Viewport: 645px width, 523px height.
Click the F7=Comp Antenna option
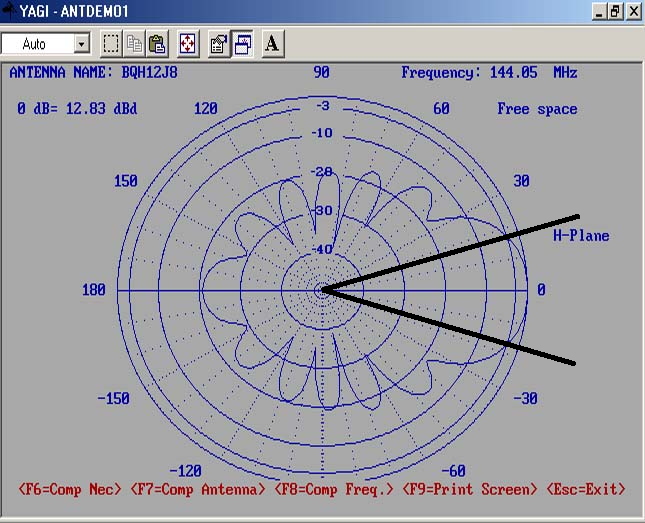click(198, 489)
